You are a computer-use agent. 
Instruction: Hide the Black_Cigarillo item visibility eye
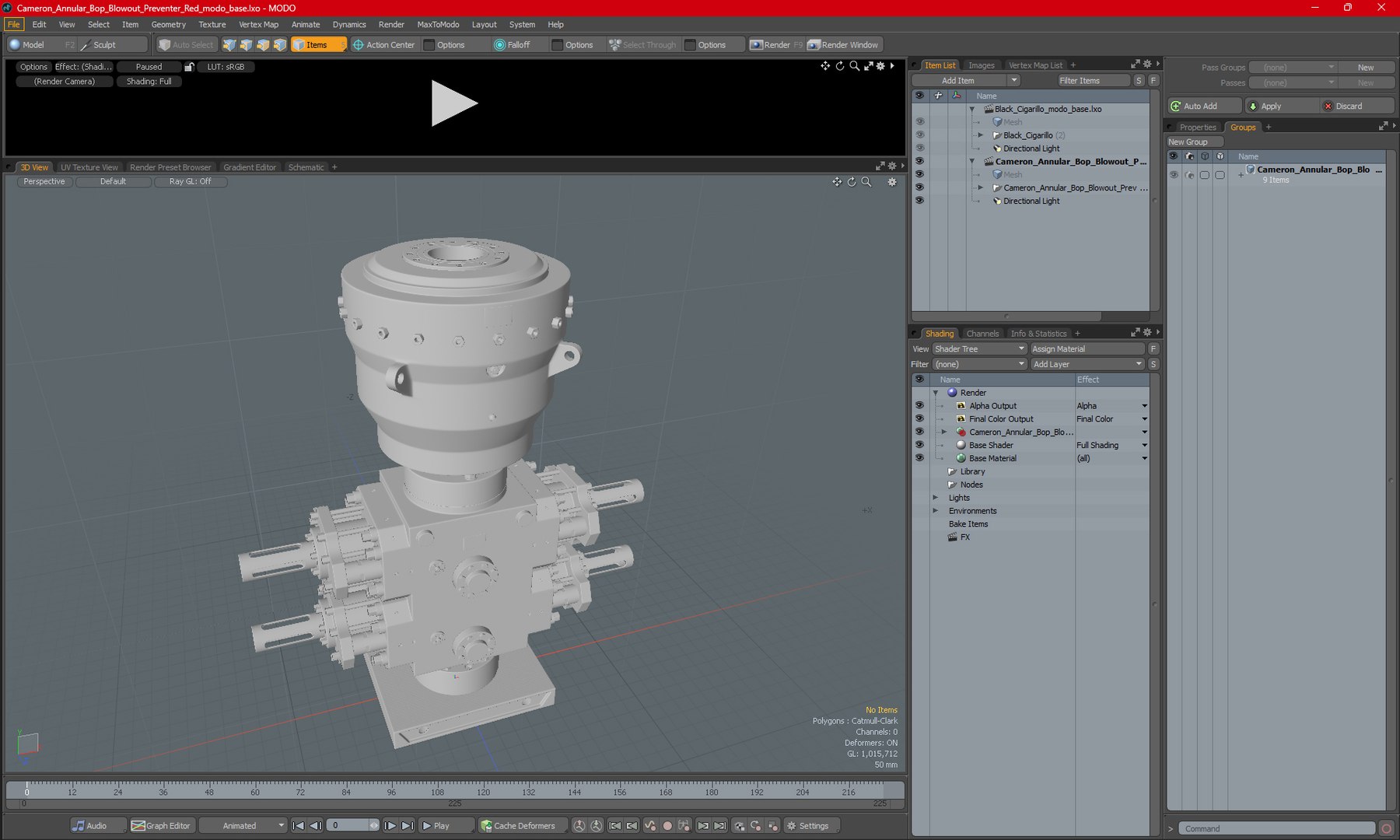coord(919,135)
